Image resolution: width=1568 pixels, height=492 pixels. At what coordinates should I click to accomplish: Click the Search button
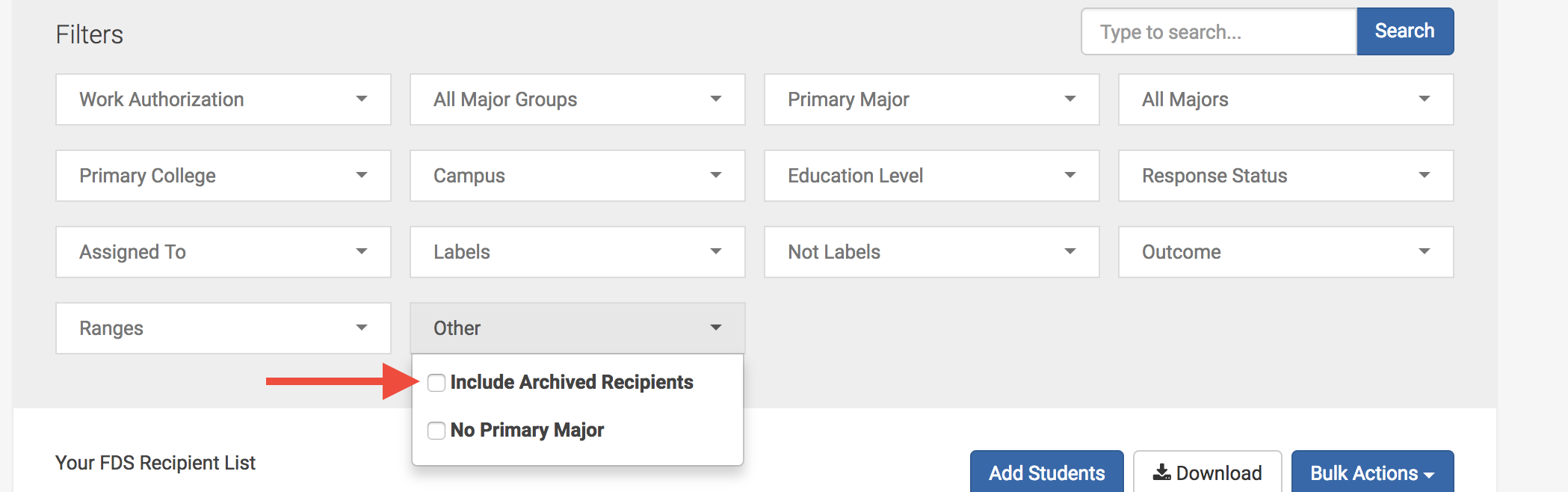(1405, 31)
